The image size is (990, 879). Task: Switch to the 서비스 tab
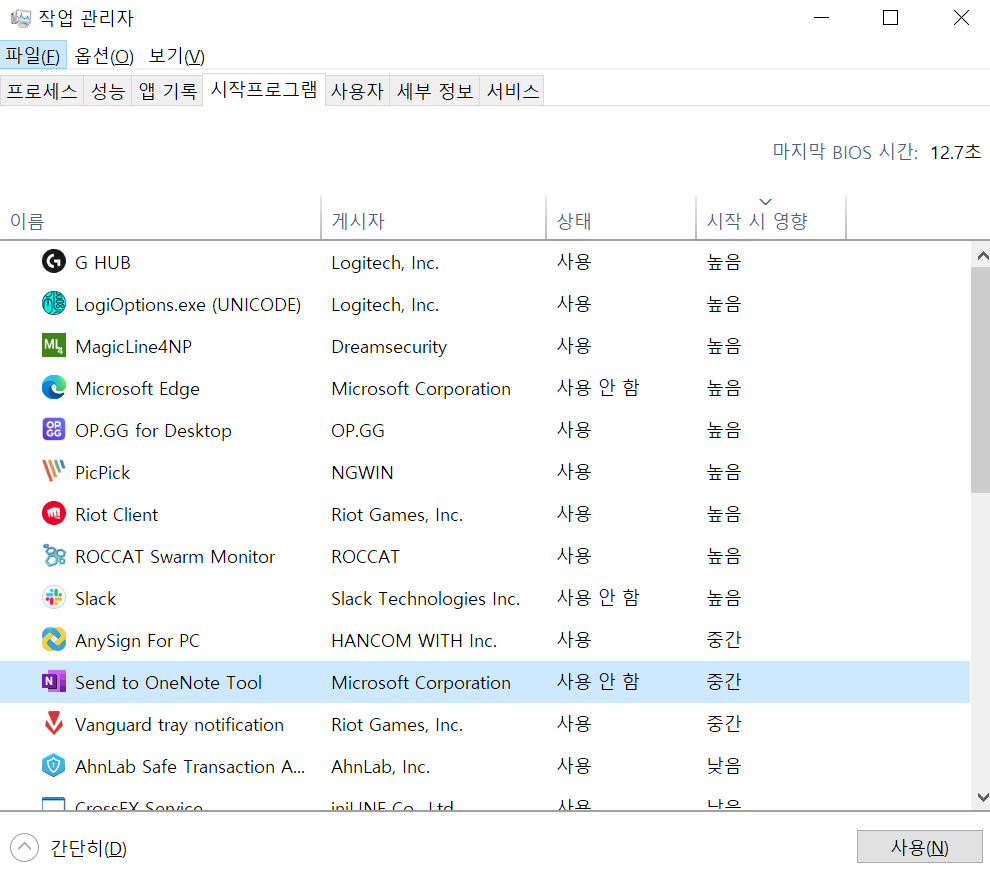point(512,91)
